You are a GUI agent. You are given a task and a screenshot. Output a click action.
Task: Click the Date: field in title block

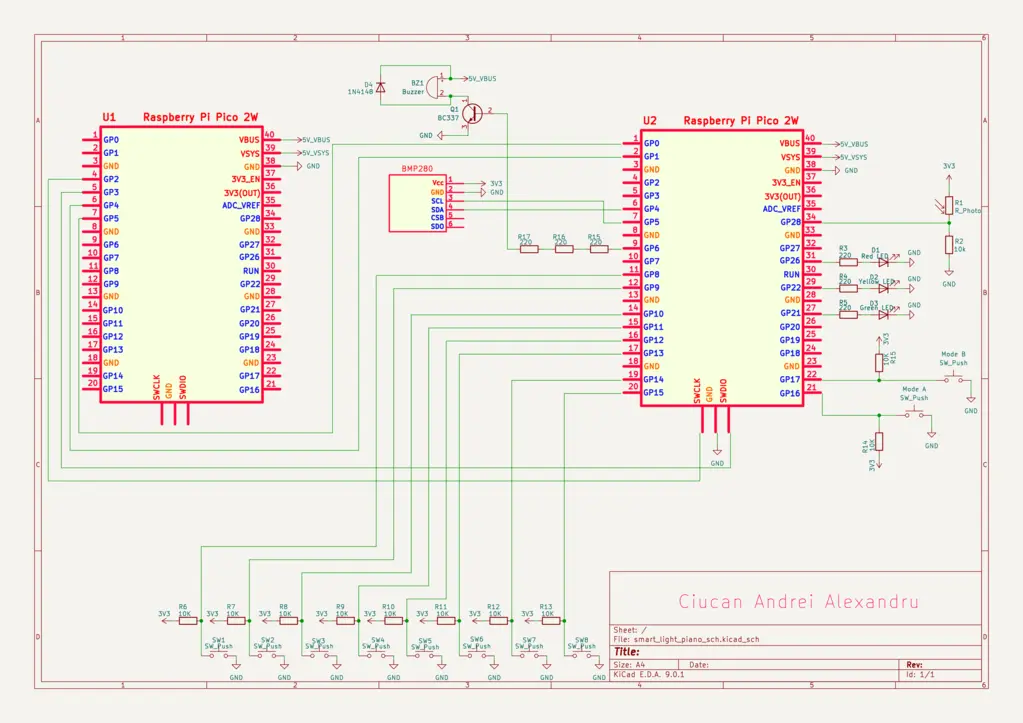click(699, 665)
